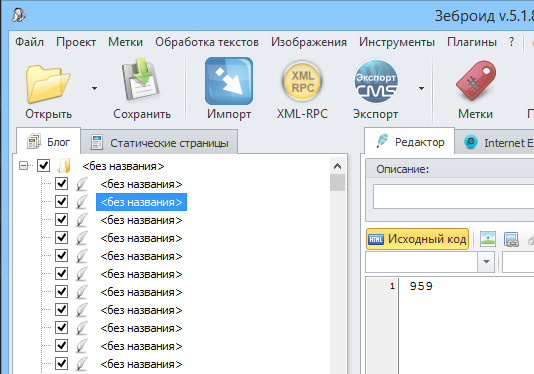Open the Проект menu
This screenshot has width=534, height=374.
pyautogui.click(x=76, y=42)
